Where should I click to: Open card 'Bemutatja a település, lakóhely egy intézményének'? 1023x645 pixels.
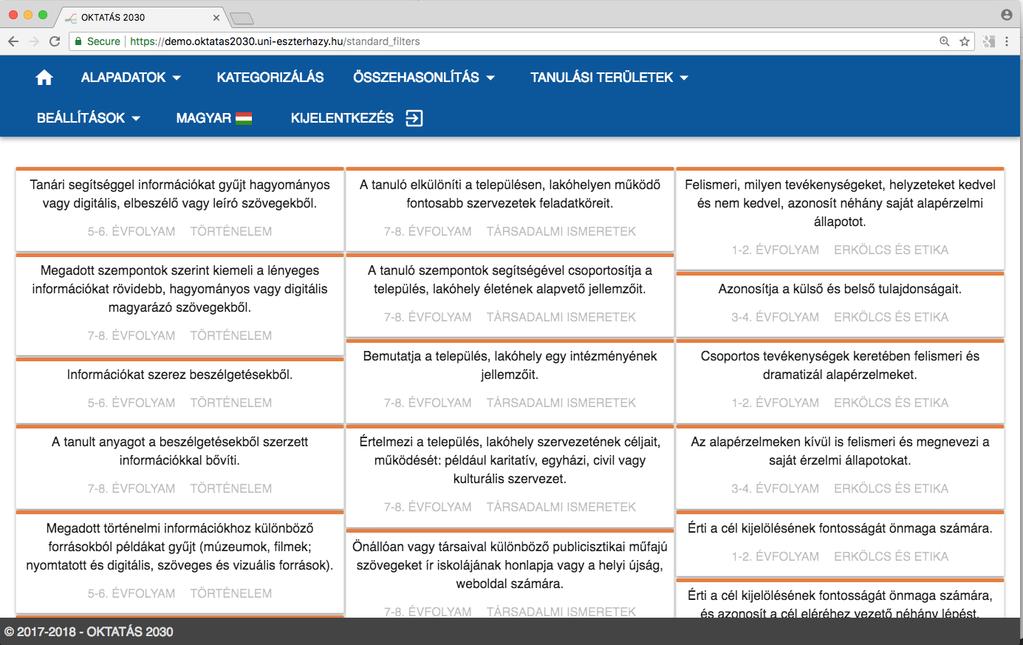click(510, 381)
